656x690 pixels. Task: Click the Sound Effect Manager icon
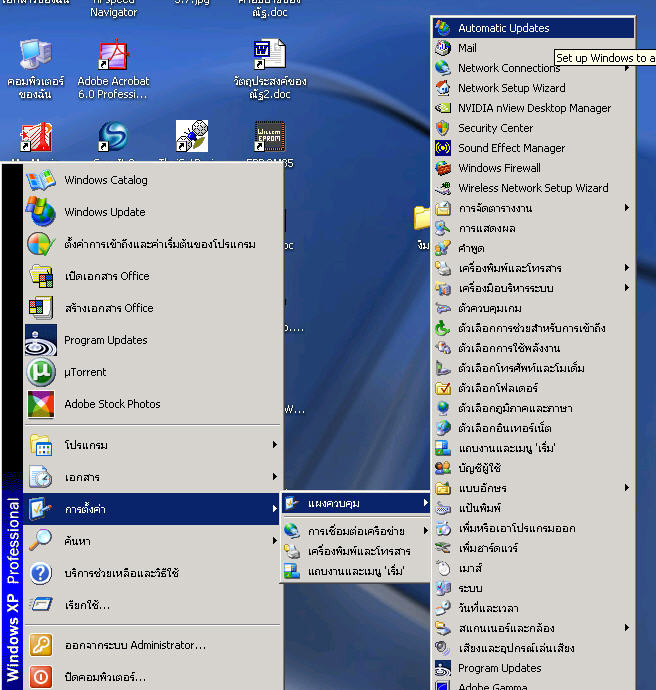tap(443, 148)
